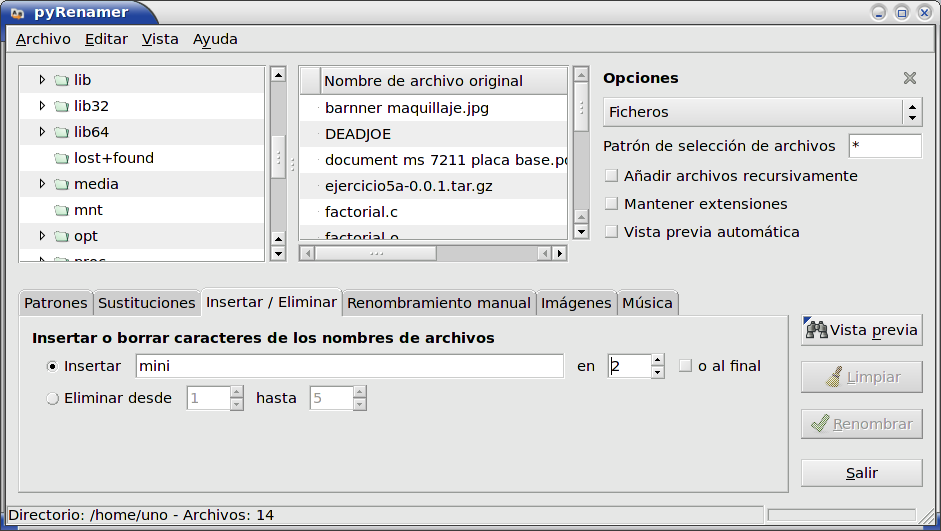941x531 pixels.
Task: Check the 'o al final' checkbox
Action: point(685,365)
